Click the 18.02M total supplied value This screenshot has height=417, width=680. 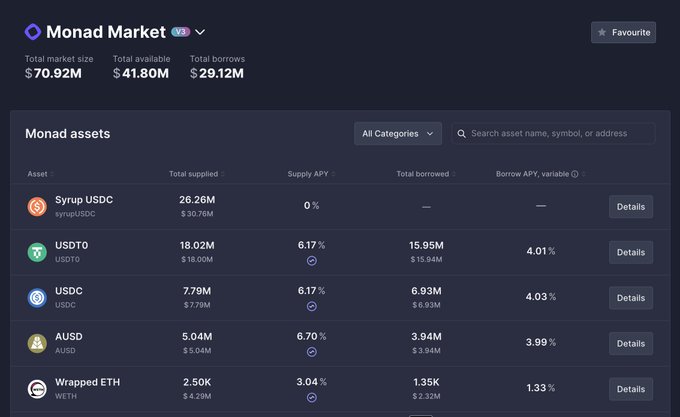pos(197,245)
